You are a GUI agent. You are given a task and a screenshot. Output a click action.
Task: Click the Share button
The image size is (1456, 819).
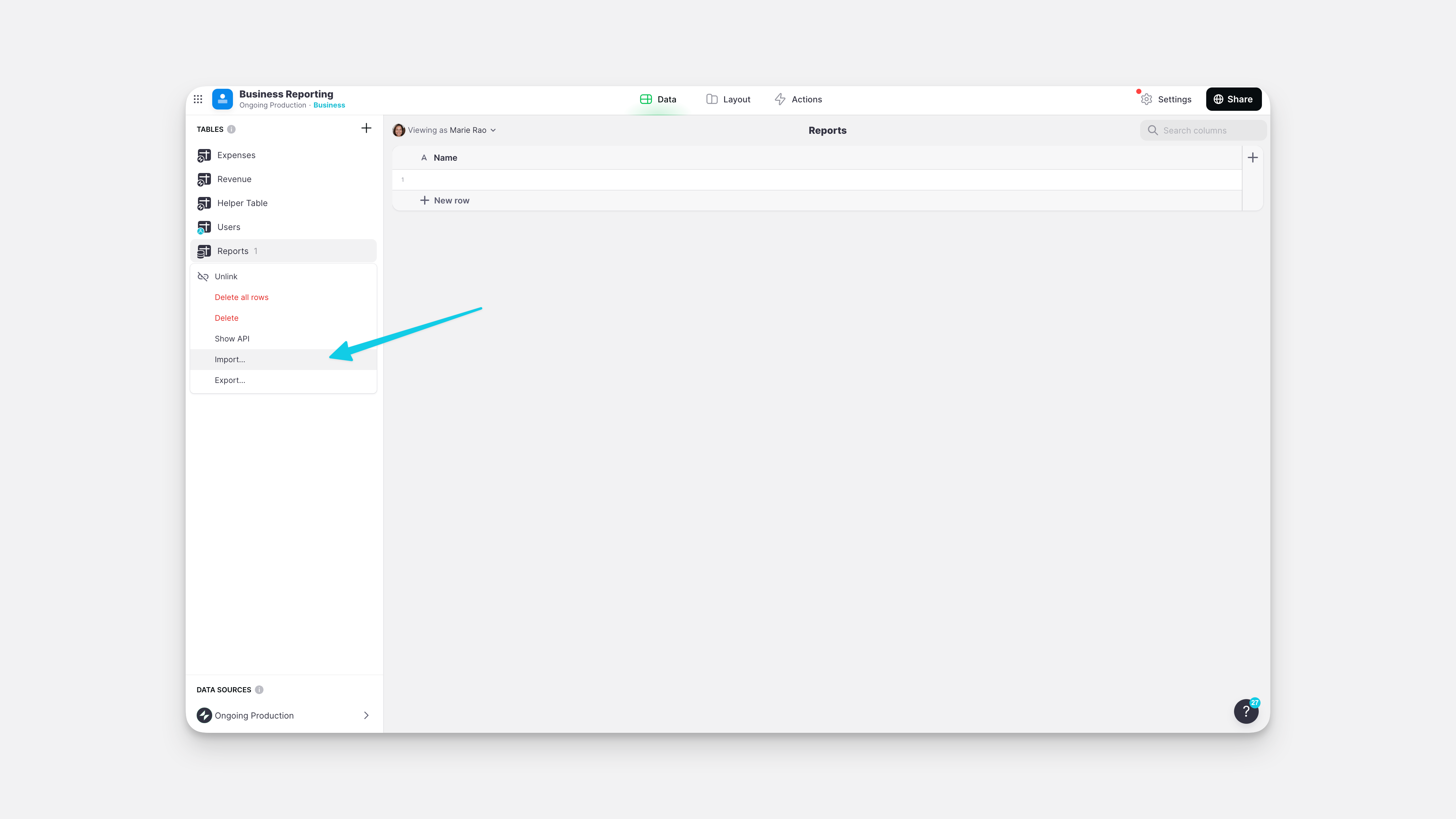click(1234, 99)
